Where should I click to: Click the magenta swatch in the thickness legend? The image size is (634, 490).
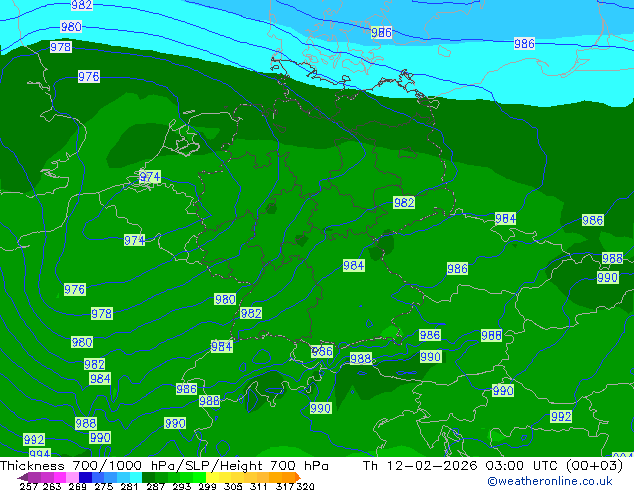click(60, 477)
